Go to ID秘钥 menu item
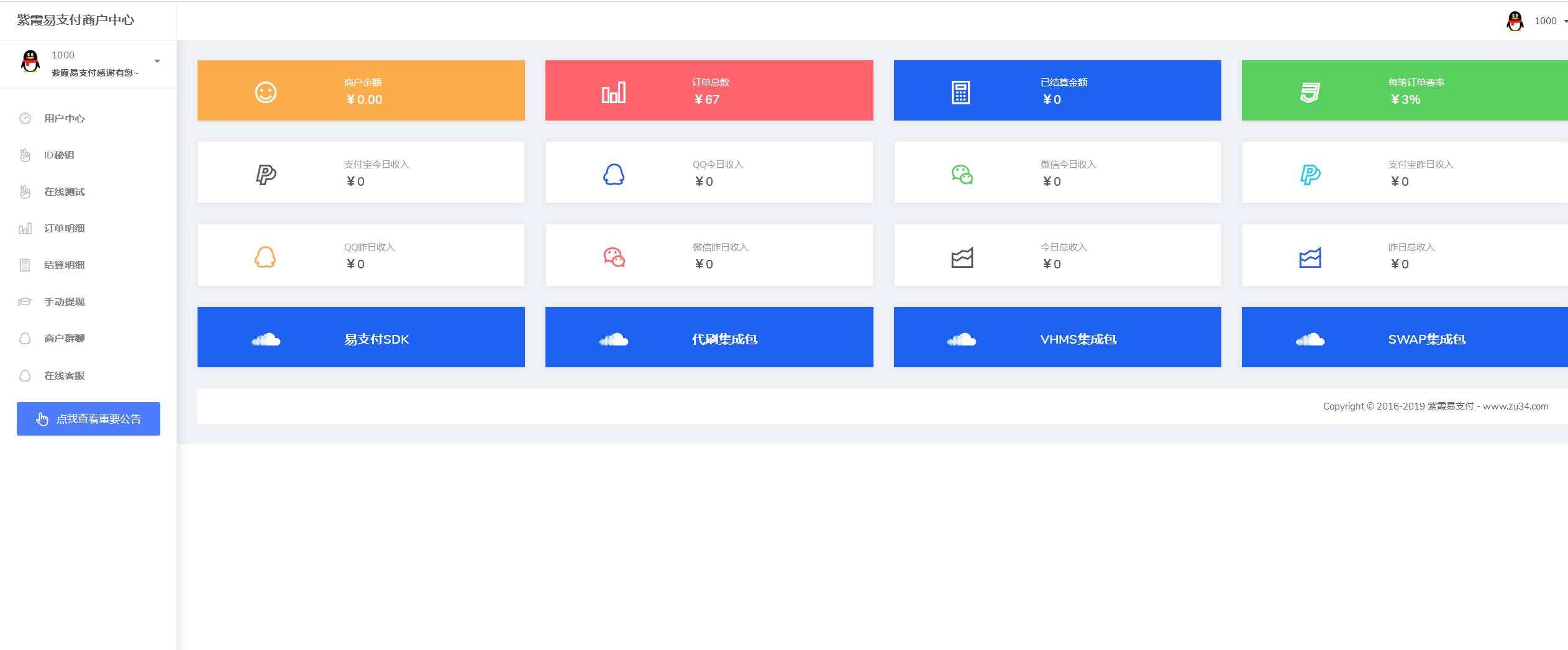Screen dimensions: 1568x650 point(59,155)
